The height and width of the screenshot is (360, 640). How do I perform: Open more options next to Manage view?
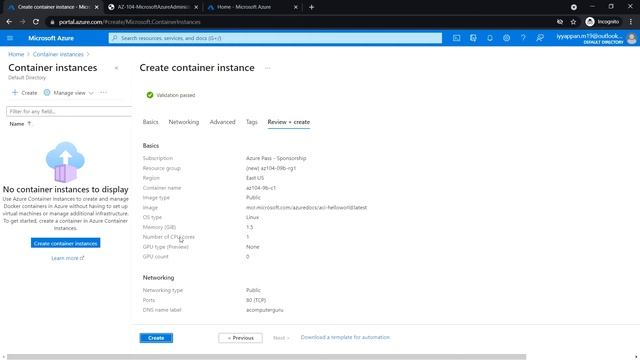pos(104,93)
